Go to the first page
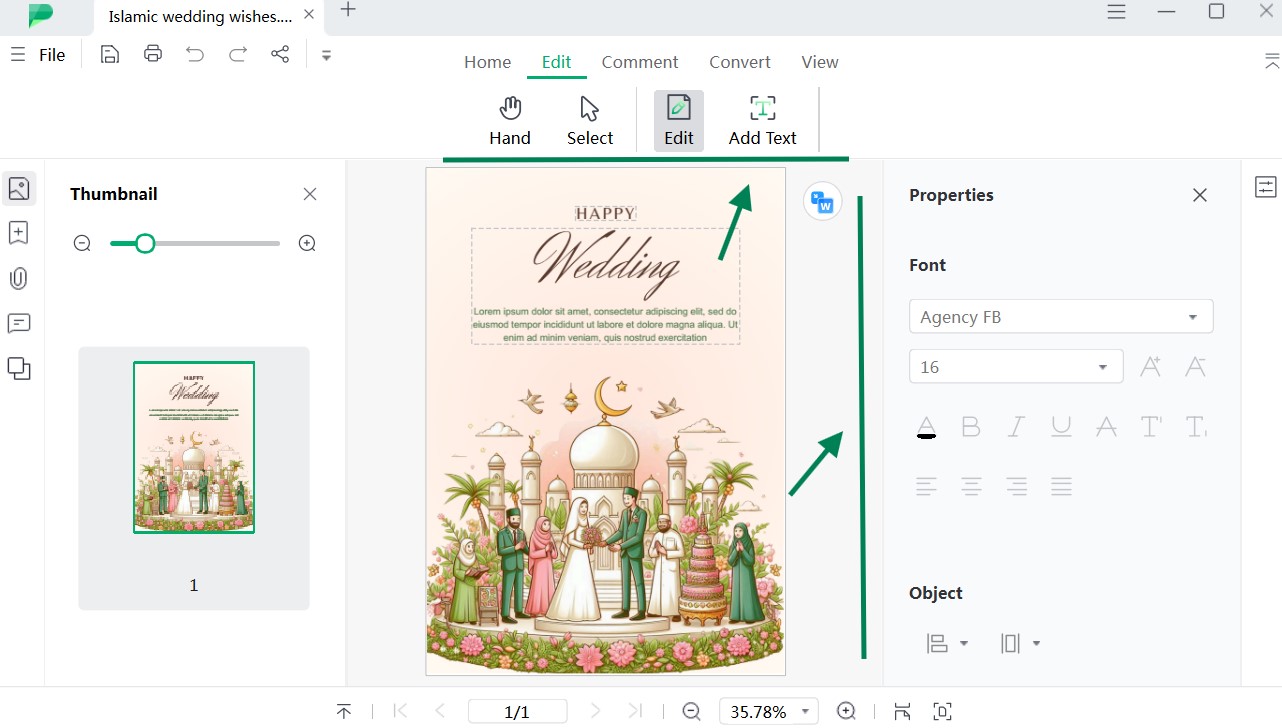Viewport: 1282px width, 728px height. coord(401,711)
